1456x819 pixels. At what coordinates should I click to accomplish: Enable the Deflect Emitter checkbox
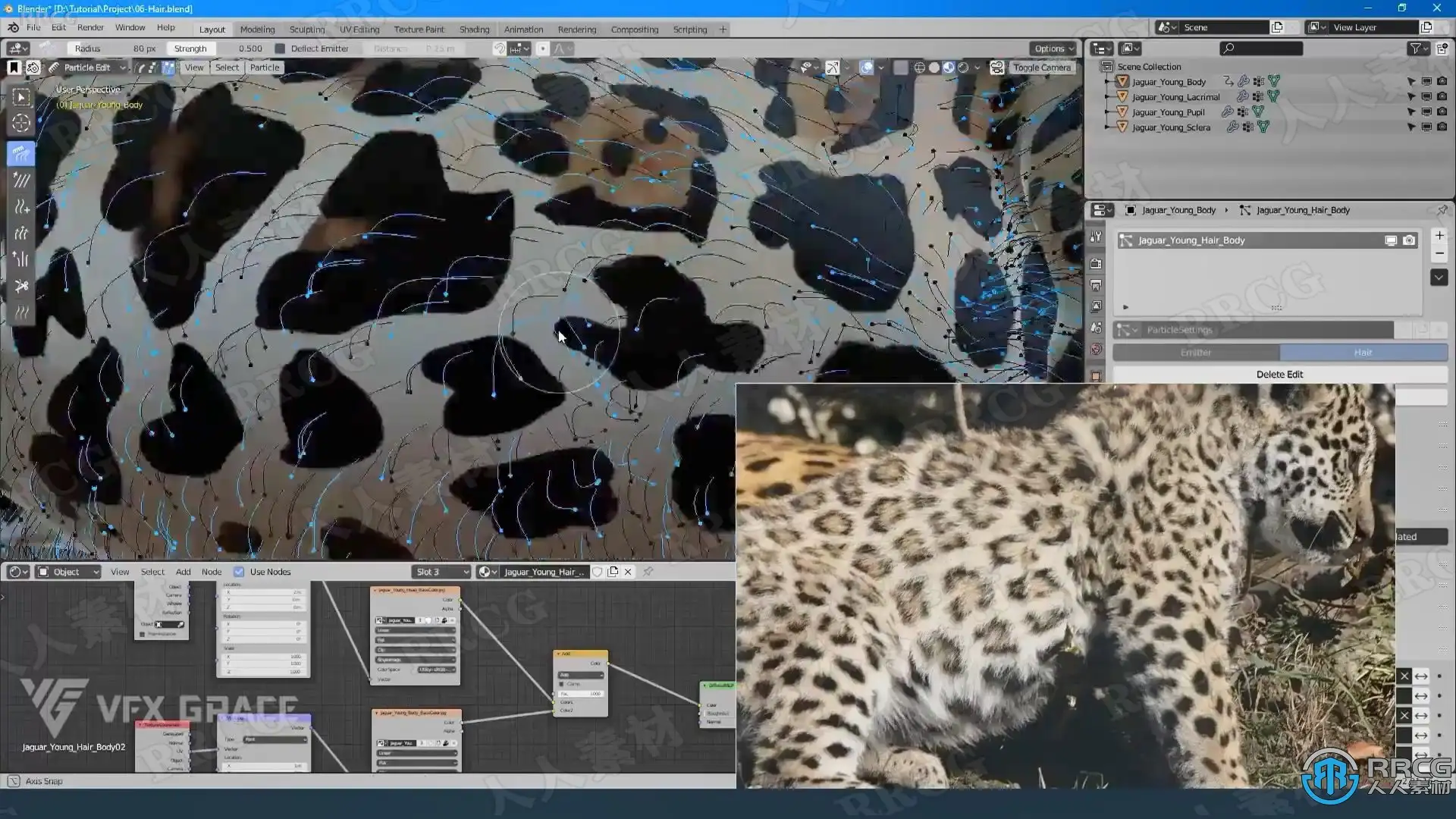click(x=280, y=49)
